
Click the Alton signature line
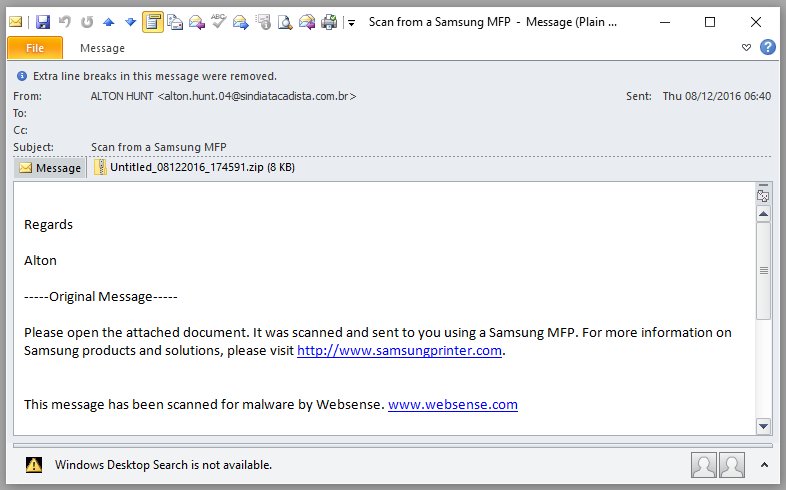tap(40, 261)
